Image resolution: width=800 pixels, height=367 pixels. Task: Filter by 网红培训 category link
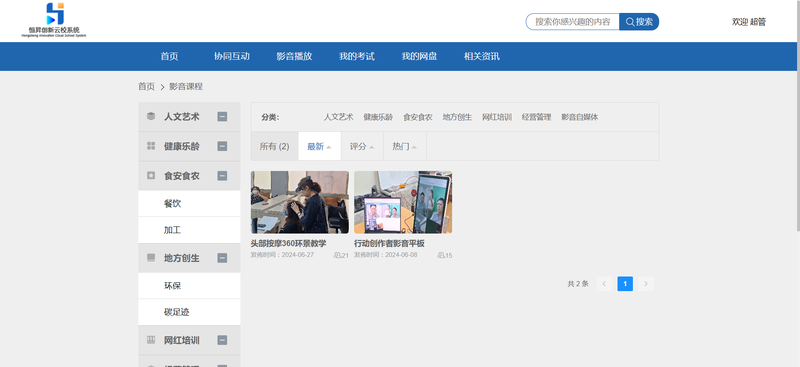click(497, 117)
